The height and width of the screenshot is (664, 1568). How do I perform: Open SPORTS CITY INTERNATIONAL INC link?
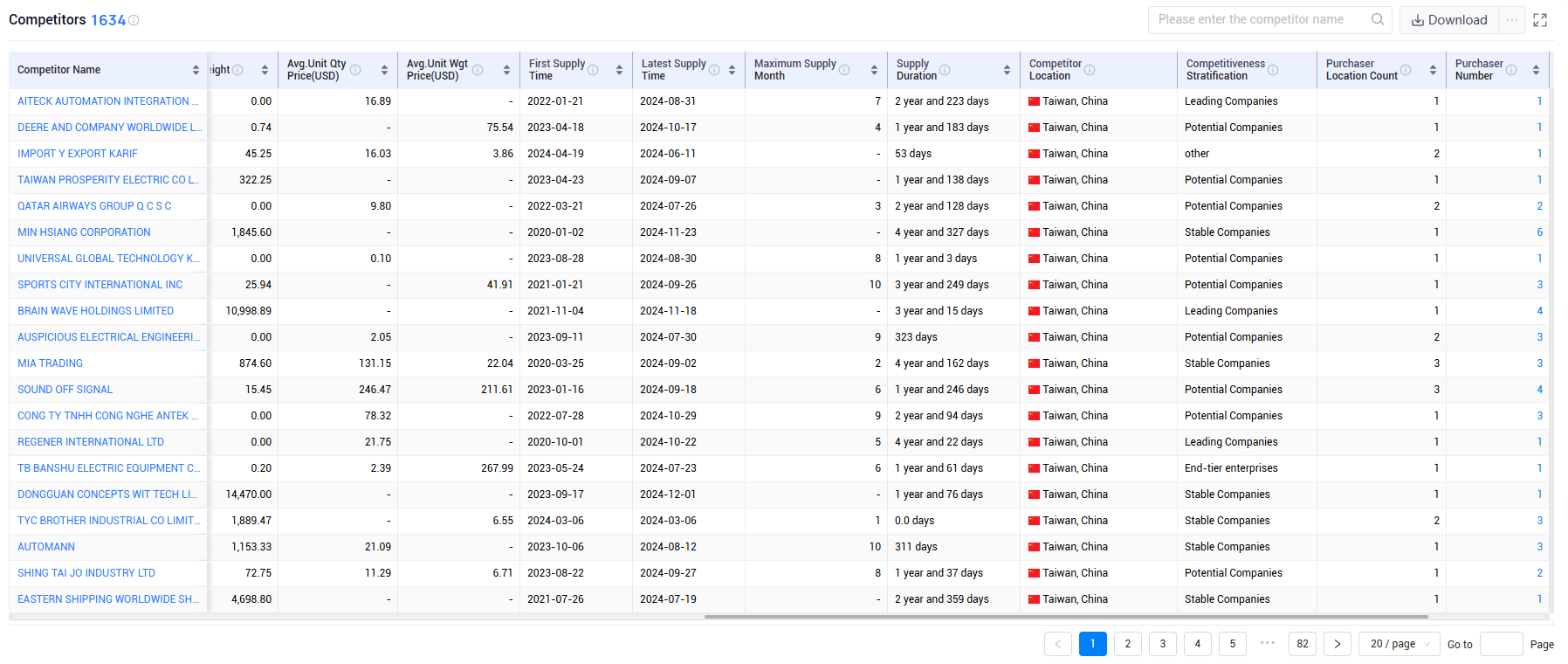click(100, 285)
